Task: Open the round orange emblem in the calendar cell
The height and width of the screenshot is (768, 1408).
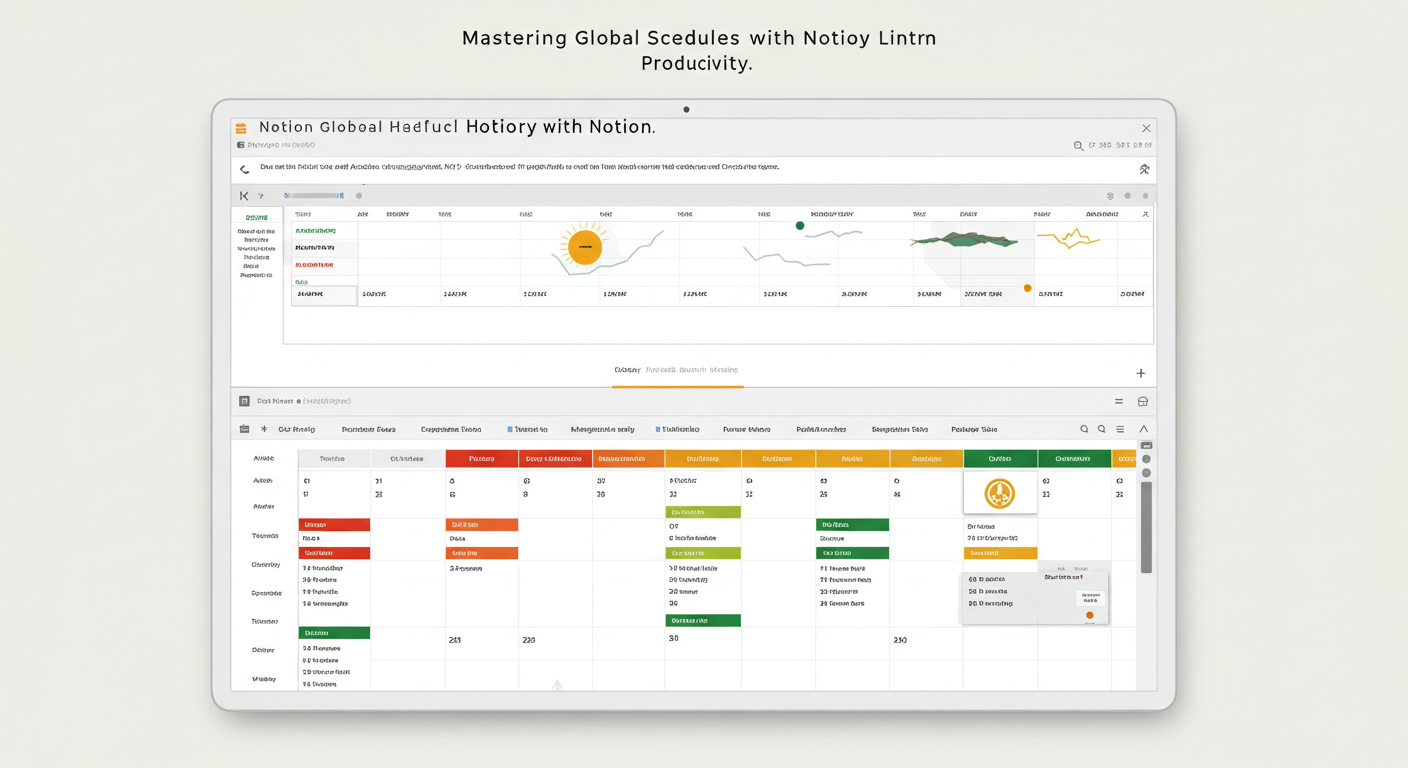Action: click(x=999, y=493)
